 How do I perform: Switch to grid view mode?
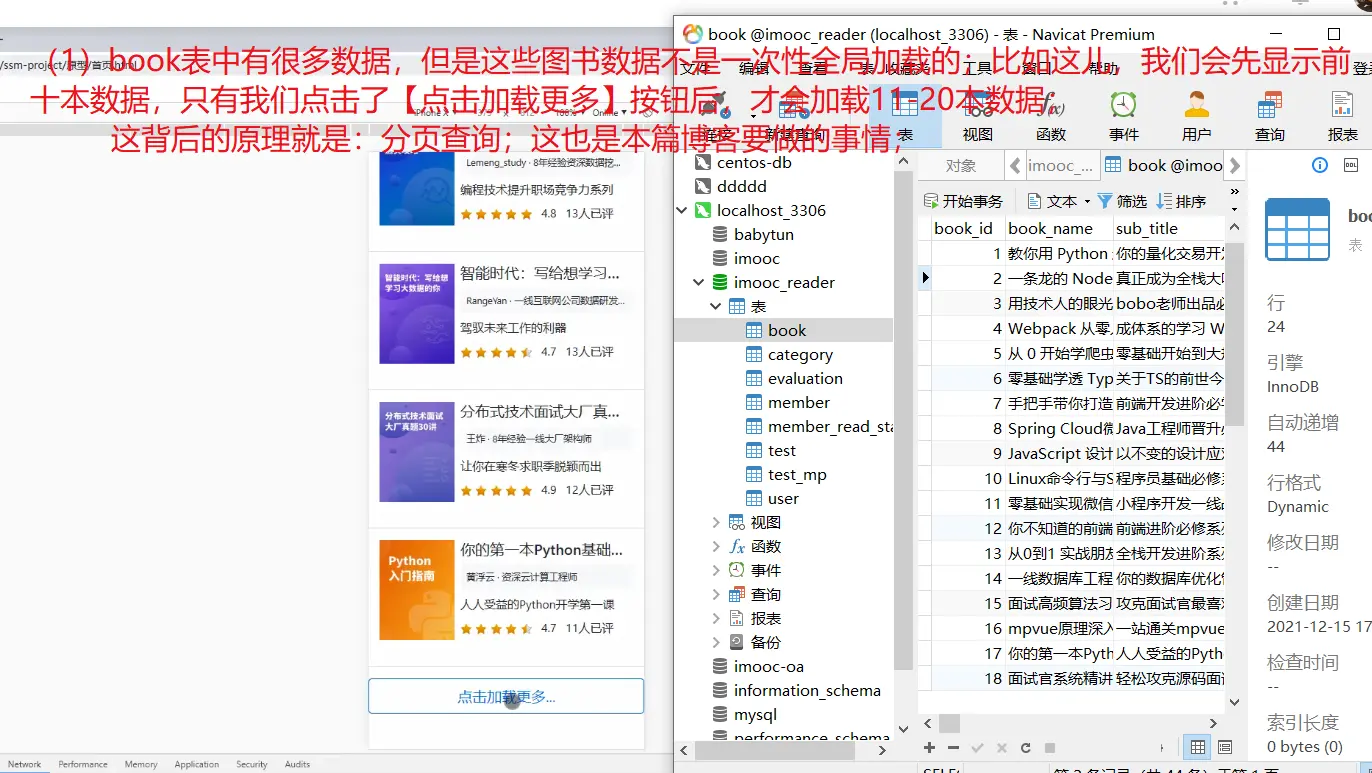coord(1197,747)
